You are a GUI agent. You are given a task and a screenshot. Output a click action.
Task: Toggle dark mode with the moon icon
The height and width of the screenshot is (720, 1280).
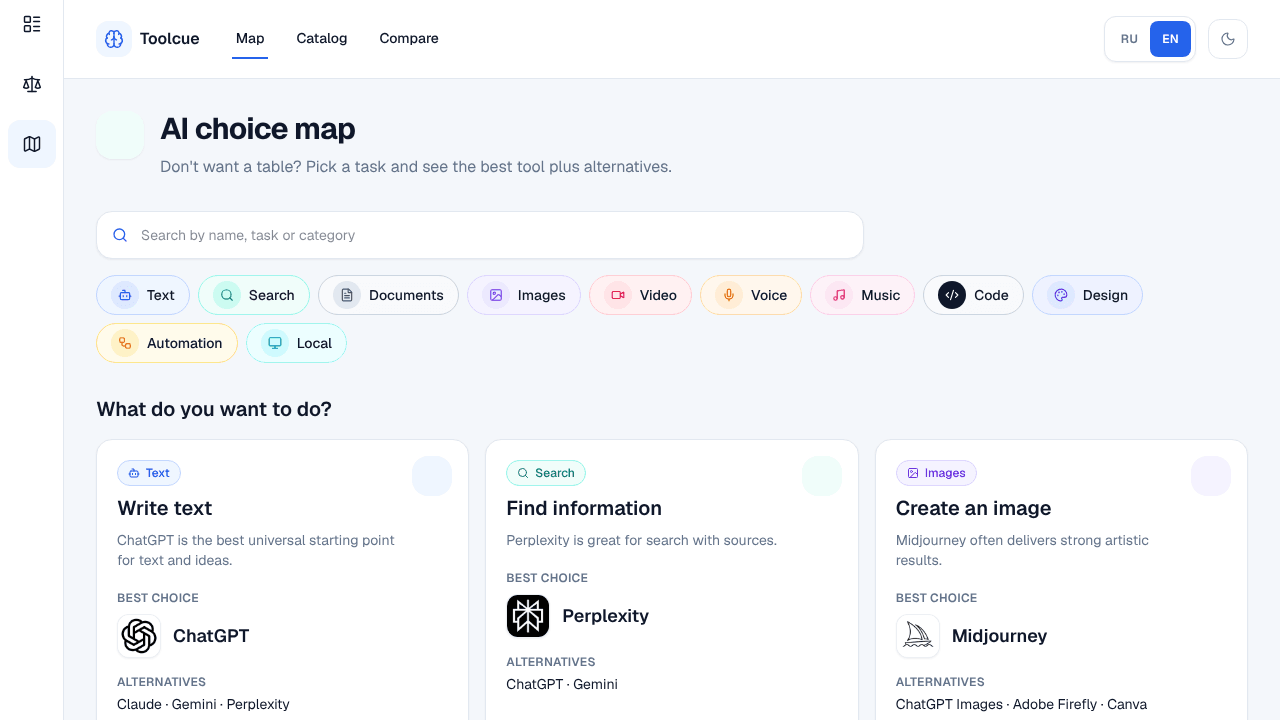click(1228, 39)
